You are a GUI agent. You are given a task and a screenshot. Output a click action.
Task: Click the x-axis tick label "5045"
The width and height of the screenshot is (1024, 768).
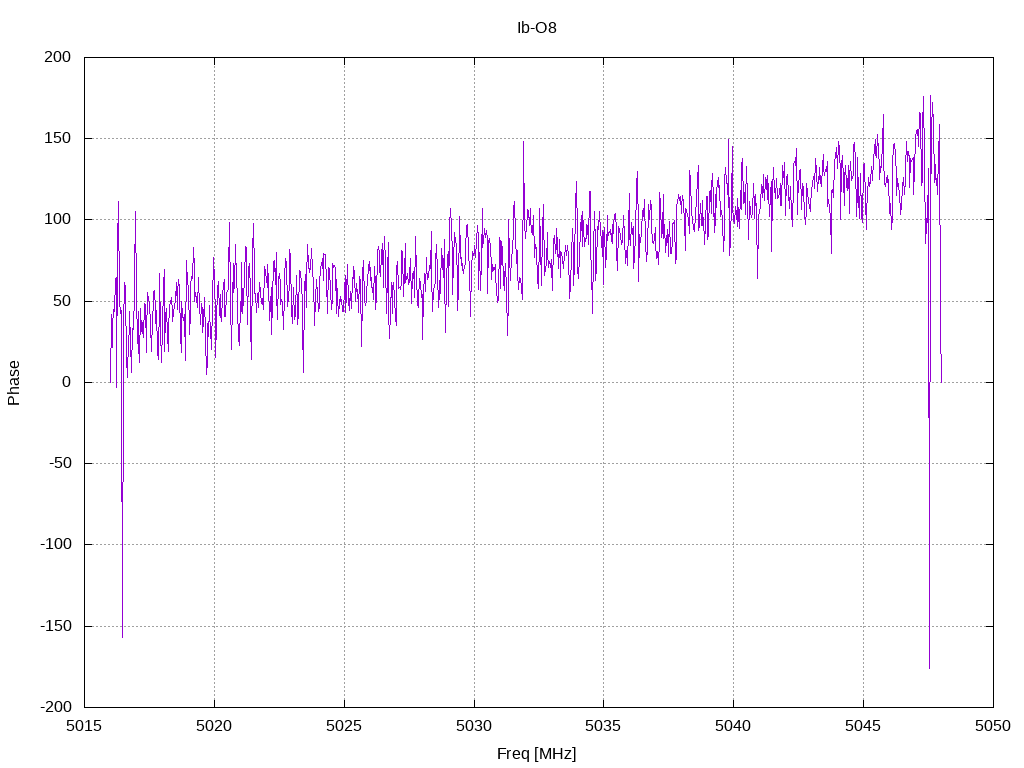click(x=863, y=726)
